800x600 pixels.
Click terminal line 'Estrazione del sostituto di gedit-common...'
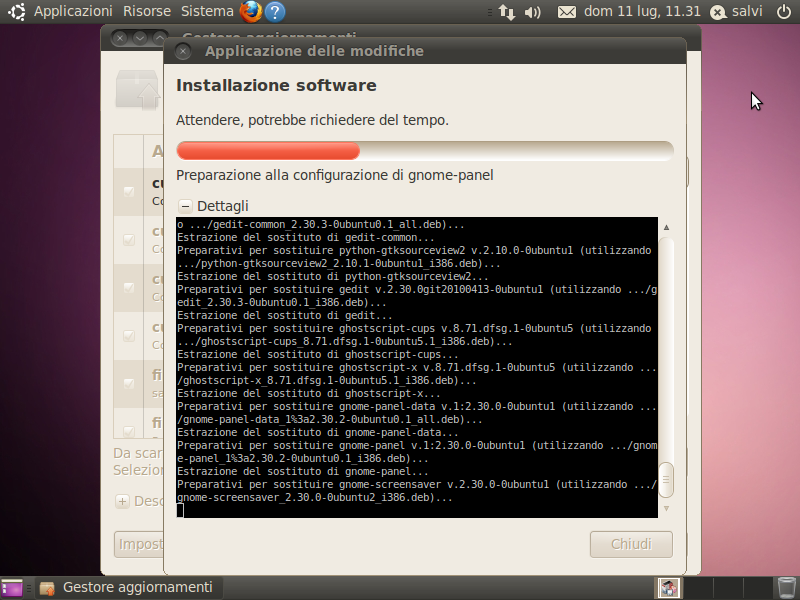[306, 238]
